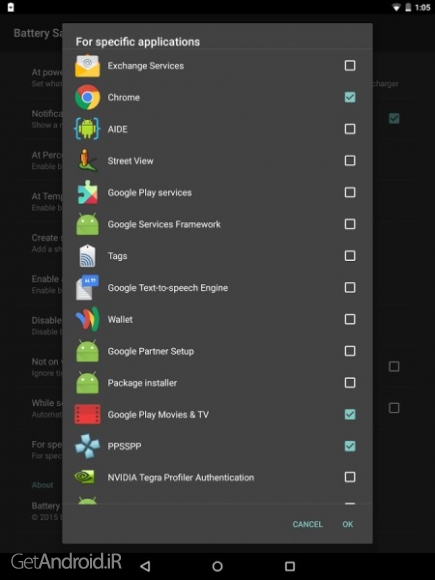
Task: Enable the Package installer checkbox
Action: pyautogui.click(x=350, y=383)
